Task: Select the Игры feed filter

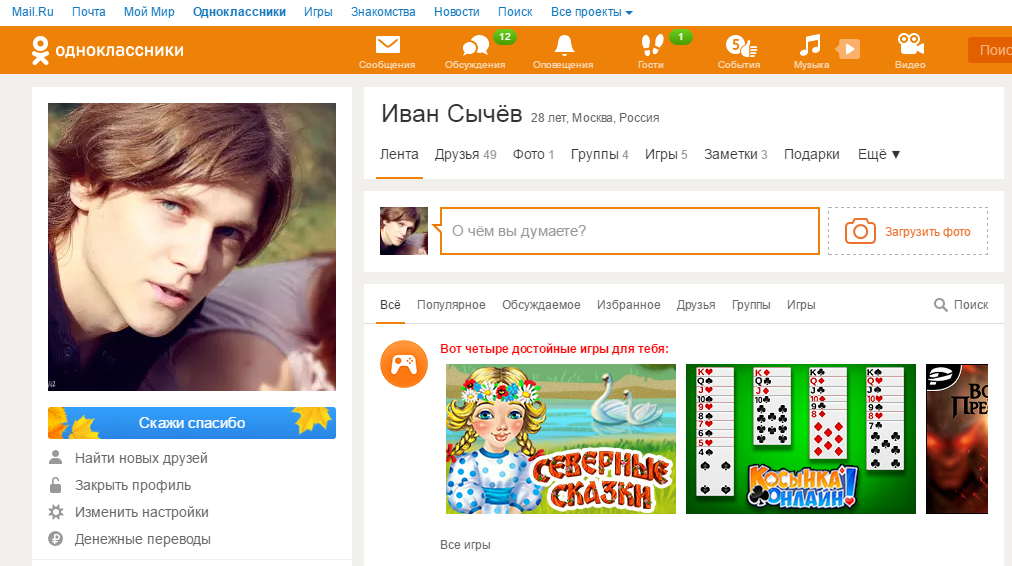Action: point(801,305)
